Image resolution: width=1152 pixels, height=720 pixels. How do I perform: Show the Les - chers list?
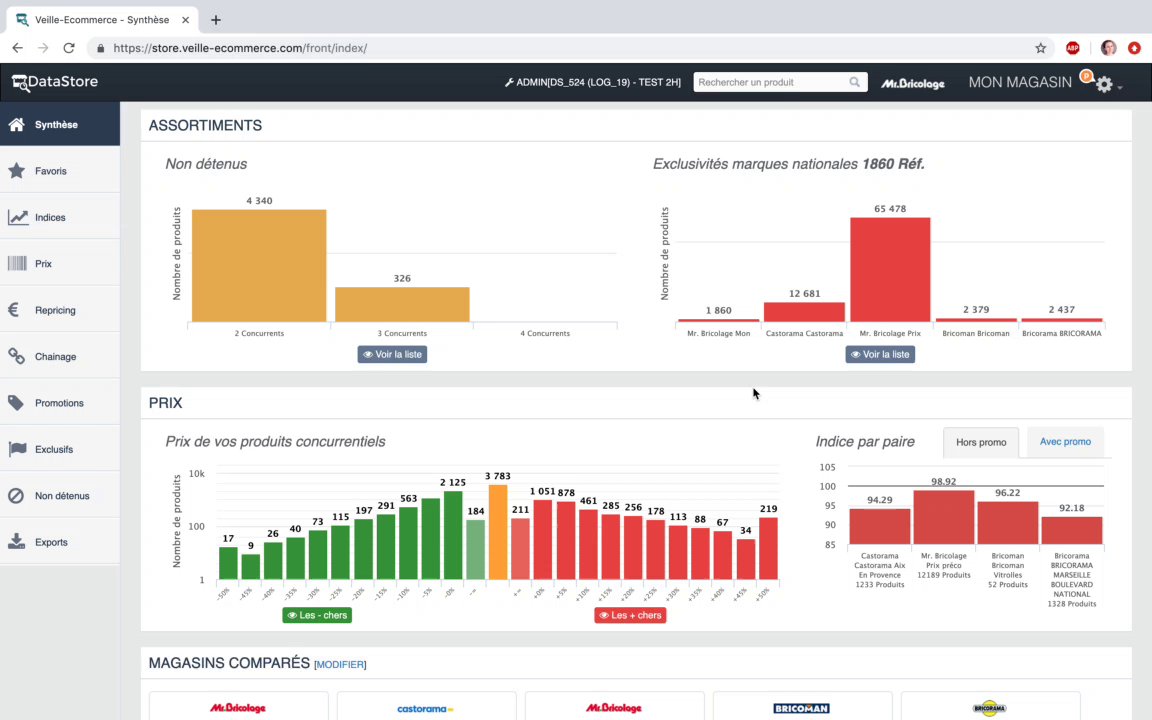tap(317, 615)
